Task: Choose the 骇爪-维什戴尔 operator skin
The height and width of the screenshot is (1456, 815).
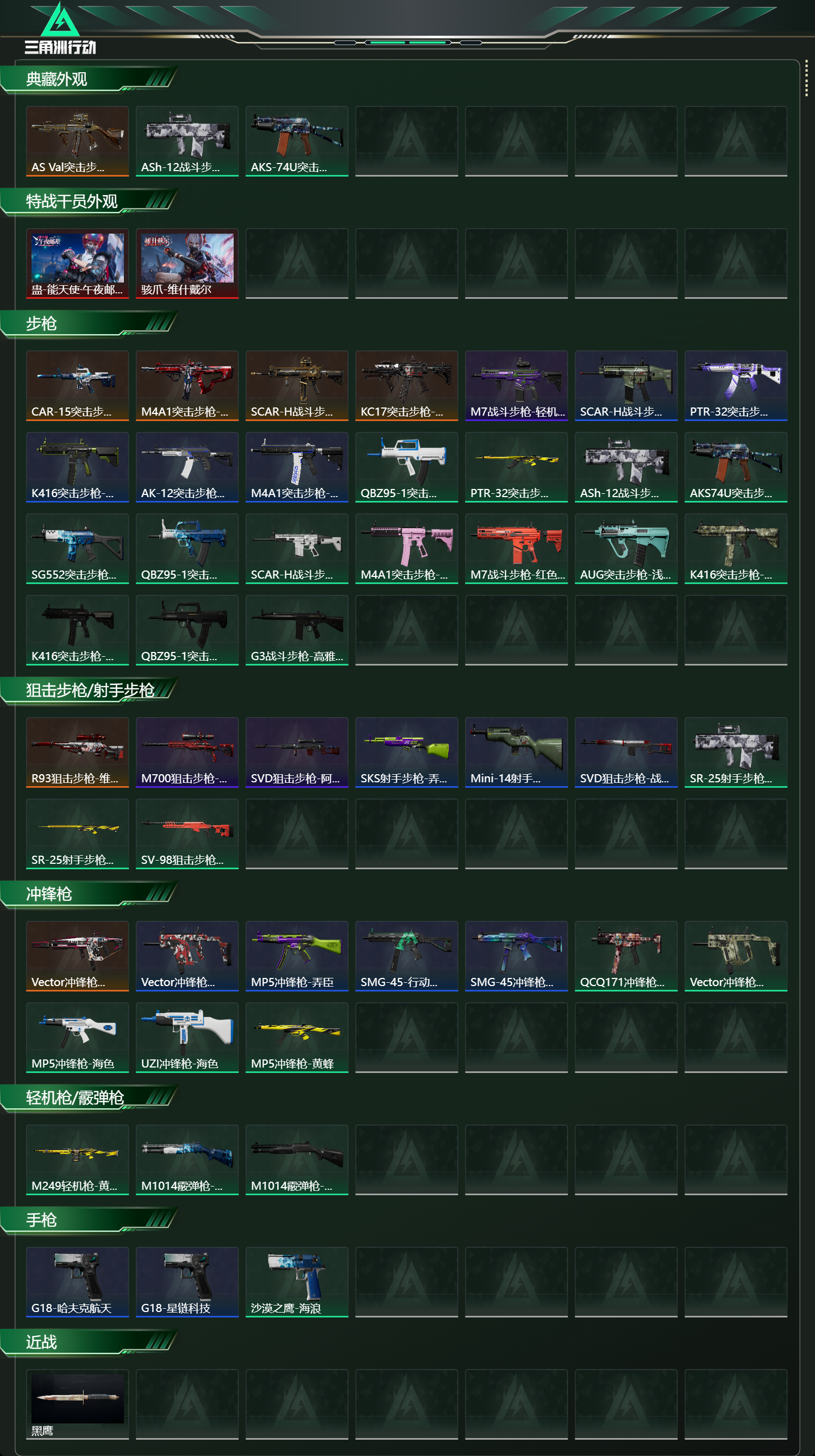Action: tap(187, 263)
